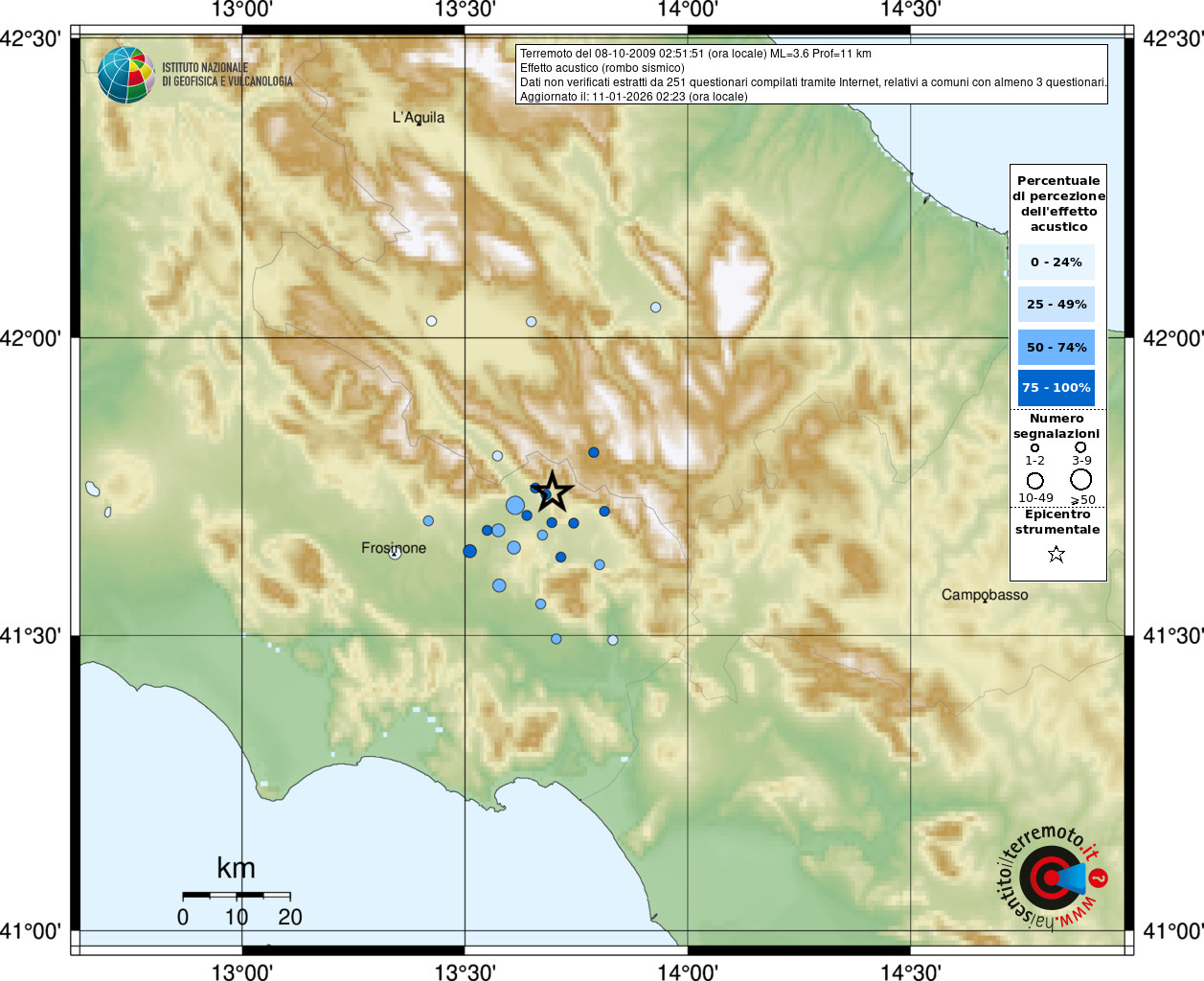Viewport: 1204px width, 981px height.
Task: Click the 'Numero segnalazioni' legend heading
Action: click(x=1056, y=425)
